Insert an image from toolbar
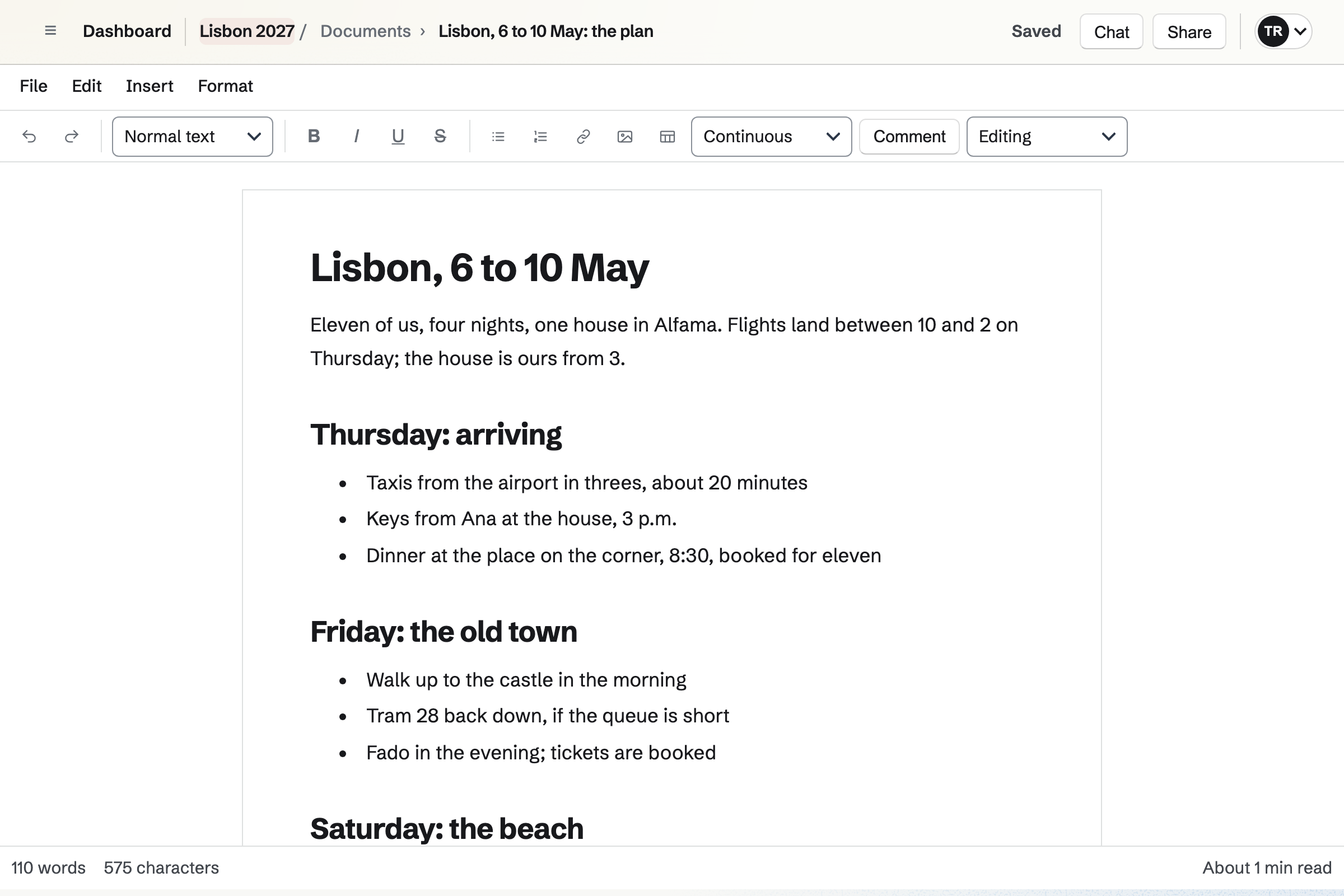The image size is (1344, 896). pos(625,137)
